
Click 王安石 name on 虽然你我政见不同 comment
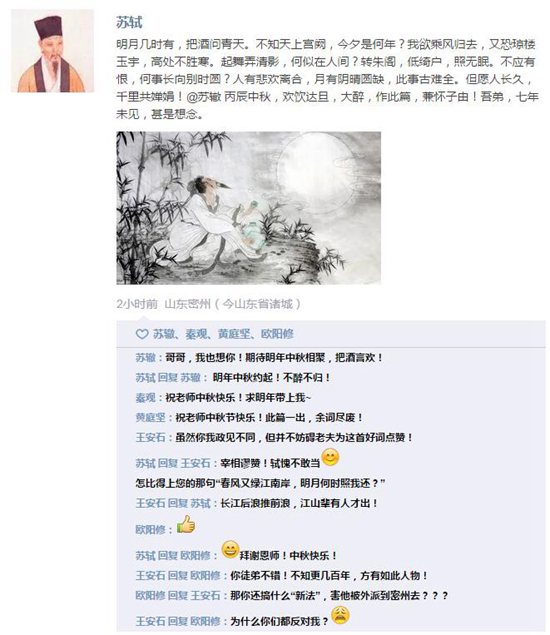(150, 437)
